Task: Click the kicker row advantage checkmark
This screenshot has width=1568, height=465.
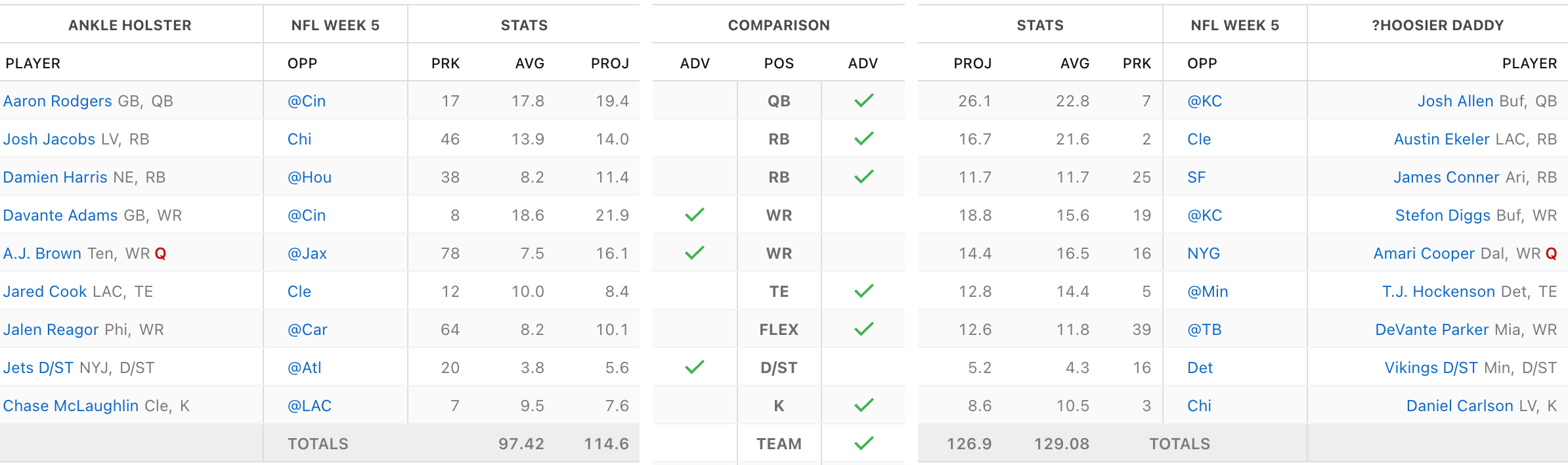Action: point(863,405)
